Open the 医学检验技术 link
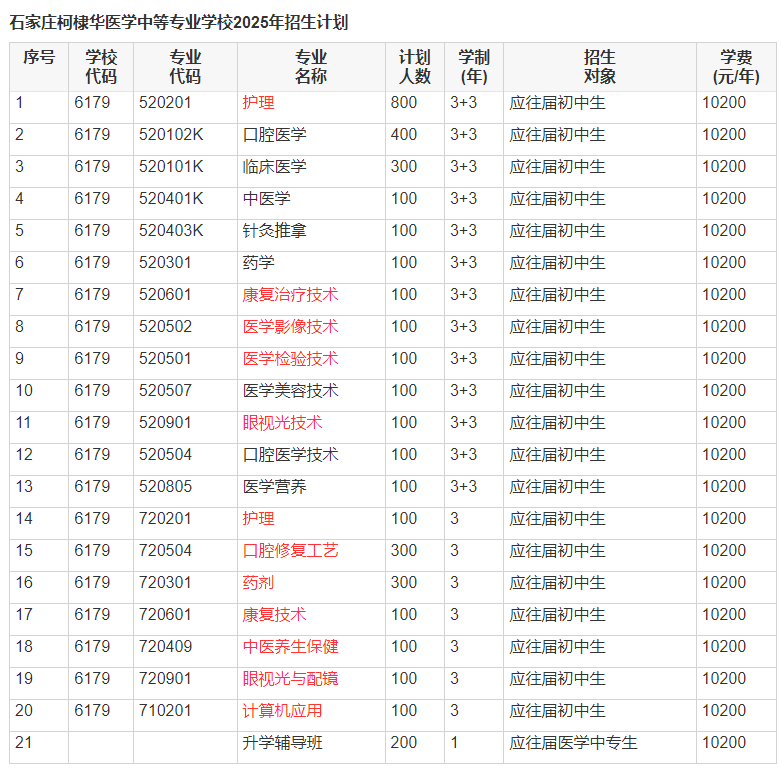Image resolution: width=783 pixels, height=772 pixels. point(290,359)
